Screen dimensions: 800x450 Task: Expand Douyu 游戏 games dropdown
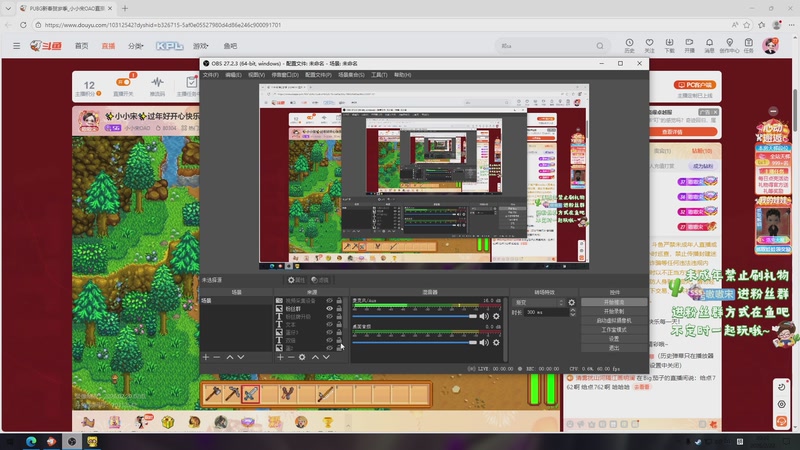(201, 46)
